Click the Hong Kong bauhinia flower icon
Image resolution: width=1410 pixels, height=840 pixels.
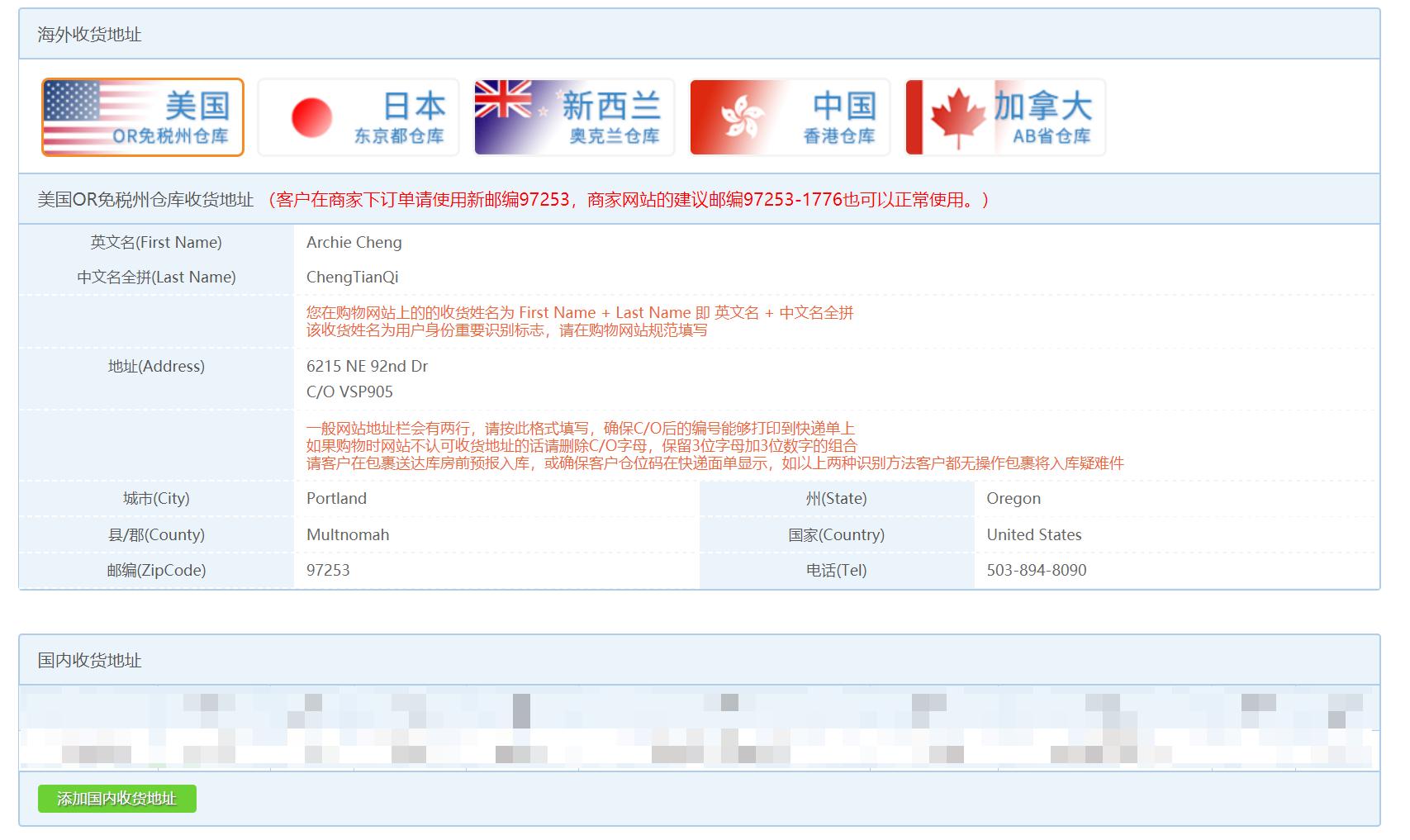pos(742,116)
